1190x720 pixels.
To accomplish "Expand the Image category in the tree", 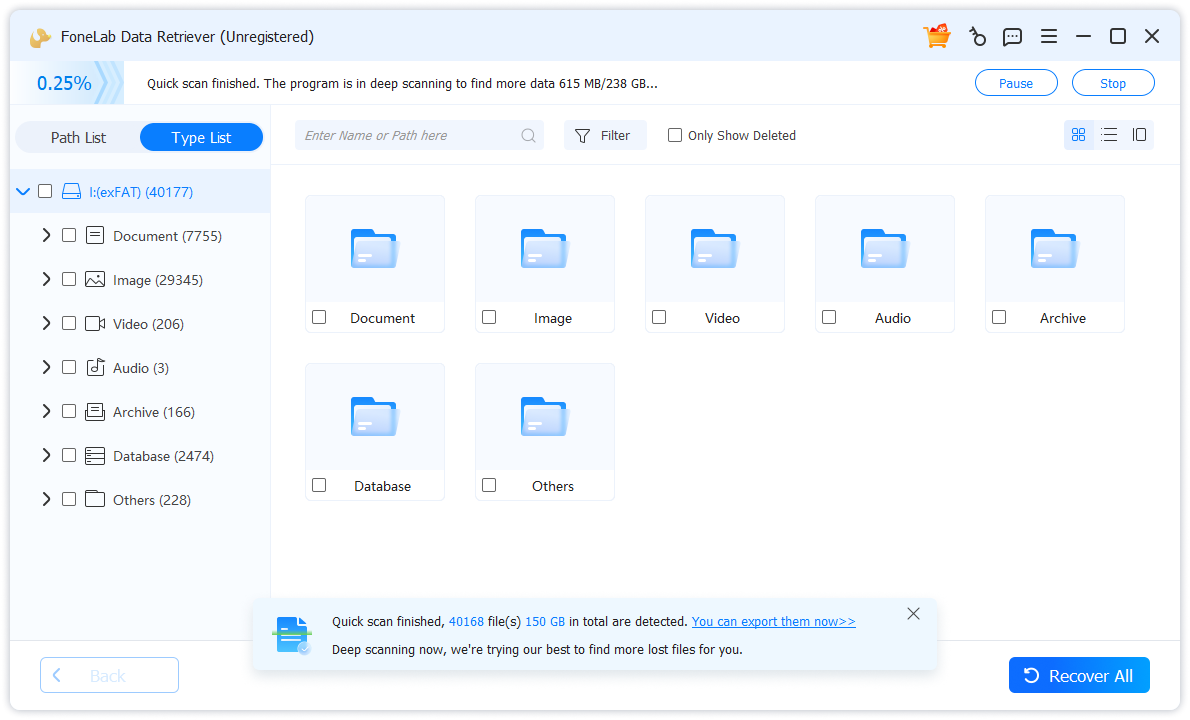I will click(46, 279).
